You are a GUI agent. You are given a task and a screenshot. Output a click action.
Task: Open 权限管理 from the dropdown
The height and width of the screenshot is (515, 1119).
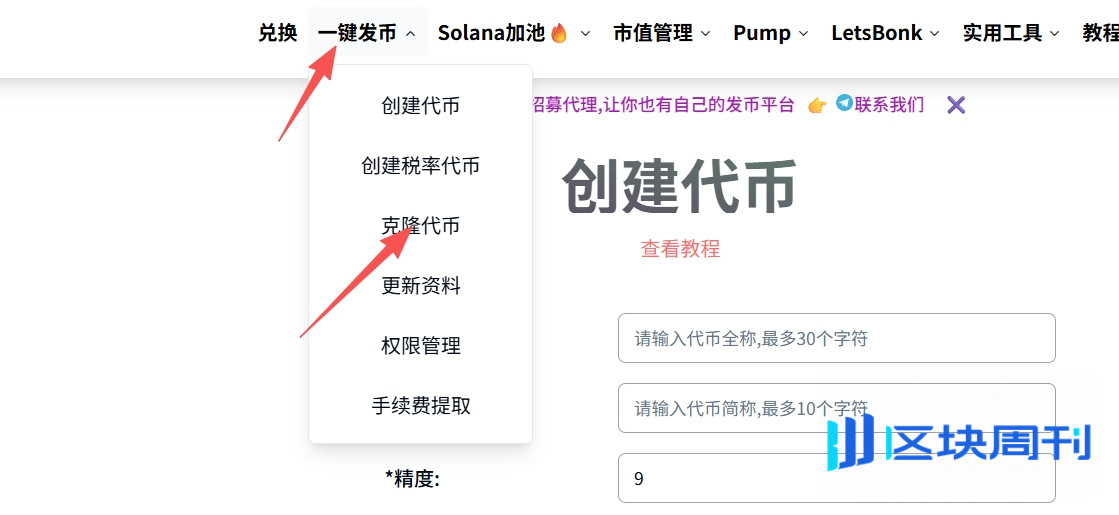(x=420, y=346)
